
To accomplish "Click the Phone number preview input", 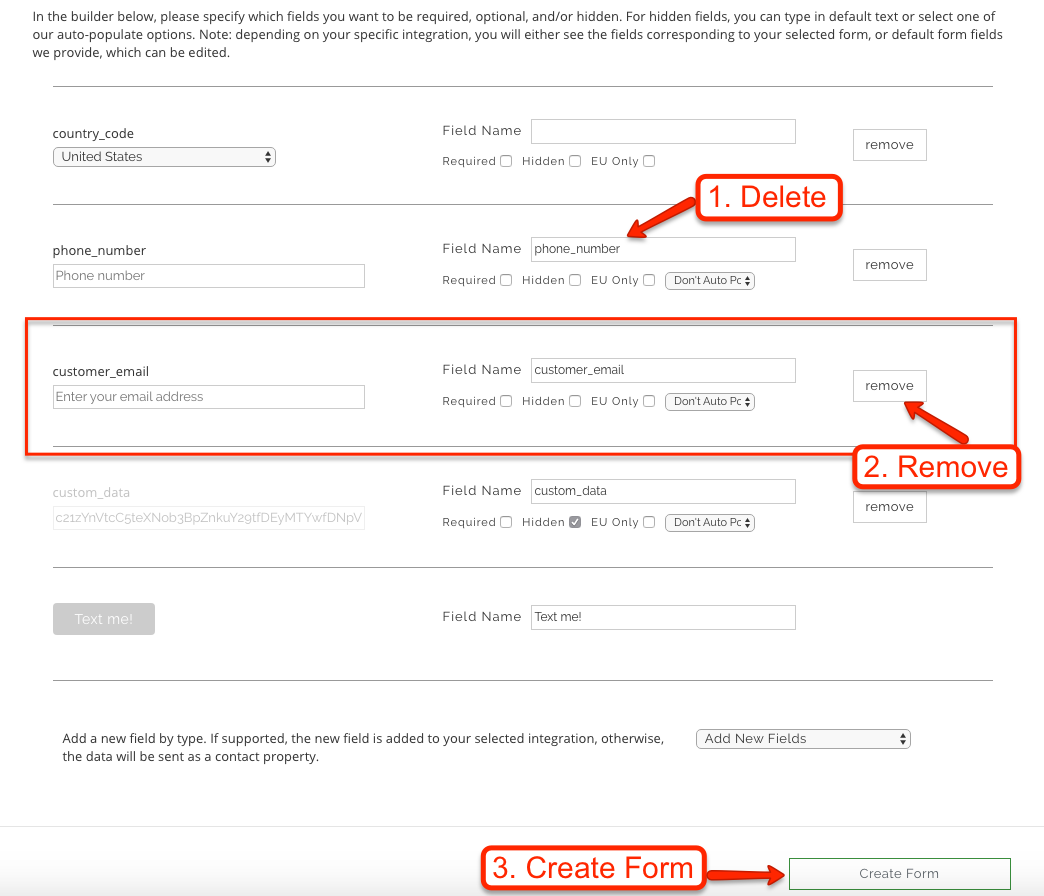I will [208, 276].
